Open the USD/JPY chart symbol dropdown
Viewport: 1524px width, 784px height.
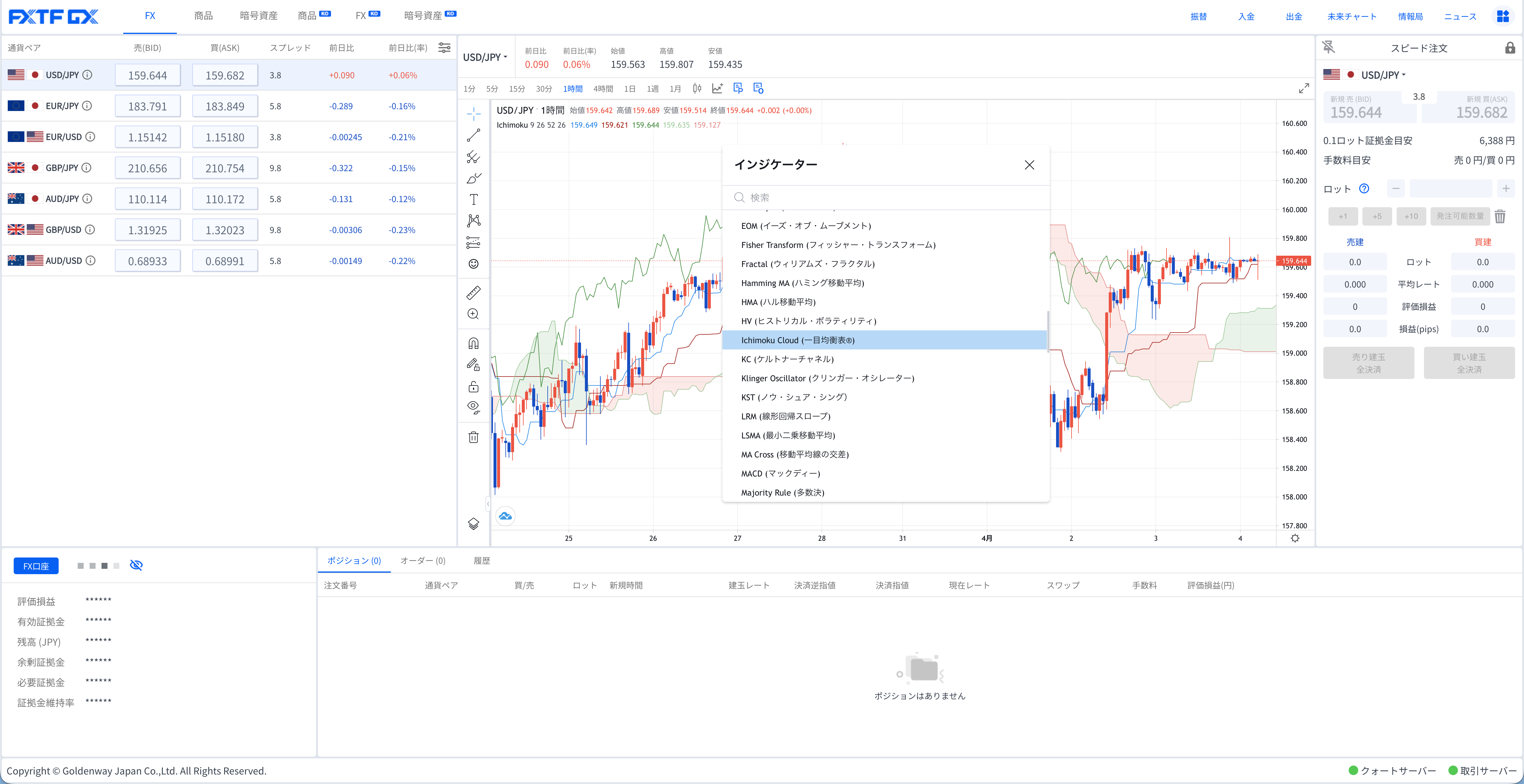click(x=485, y=57)
